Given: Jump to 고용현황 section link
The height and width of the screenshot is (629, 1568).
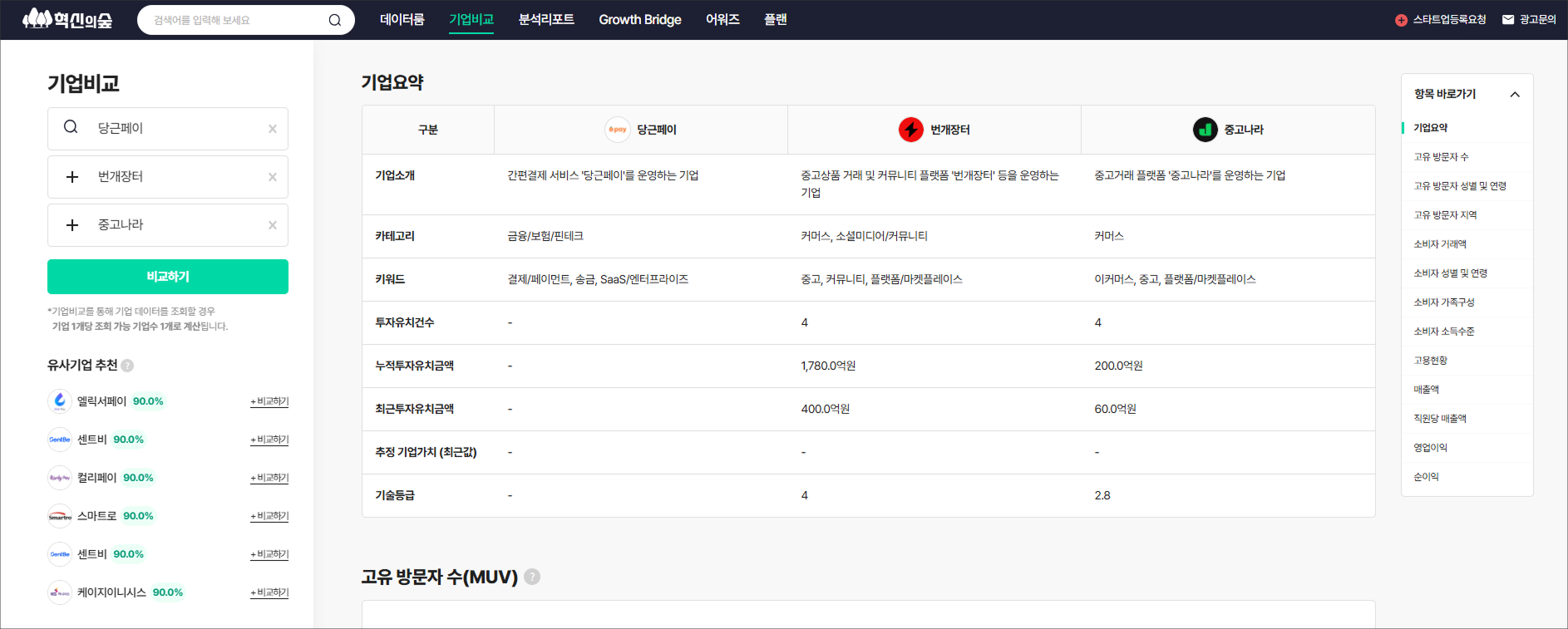Looking at the screenshot, I should [x=1430, y=361].
